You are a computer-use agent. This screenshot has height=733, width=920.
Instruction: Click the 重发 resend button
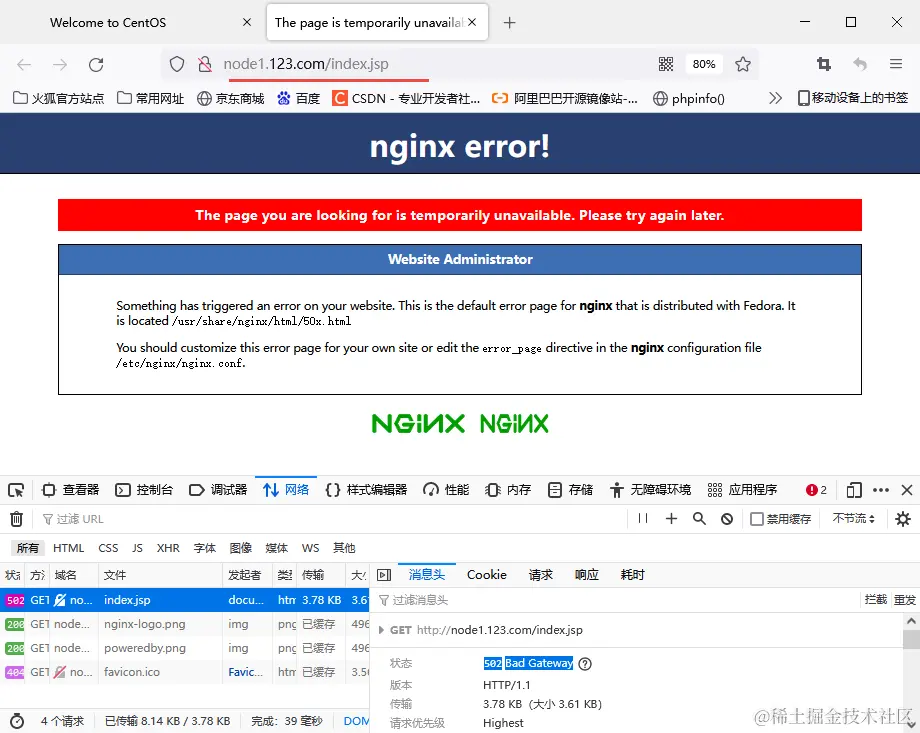[x=904, y=600]
